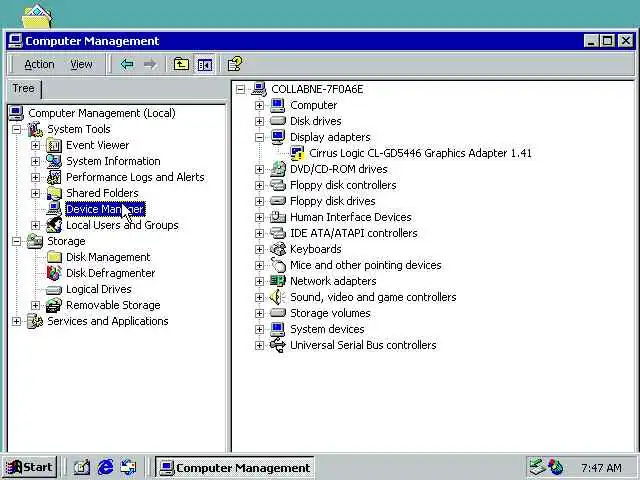
Task: Expand the Event Viewer node
Action: pos(36,145)
